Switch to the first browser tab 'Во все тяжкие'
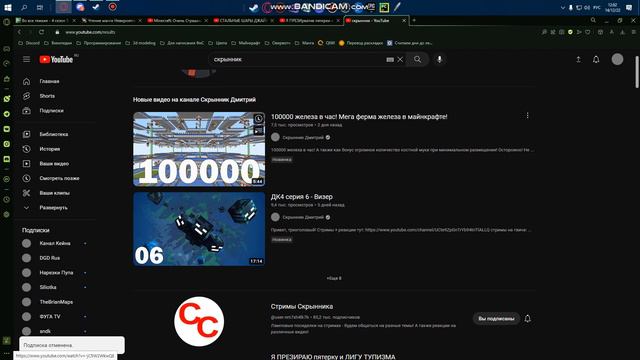Image resolution: width=640 pixels, height=360 pixels. click(x=44, y=20)
